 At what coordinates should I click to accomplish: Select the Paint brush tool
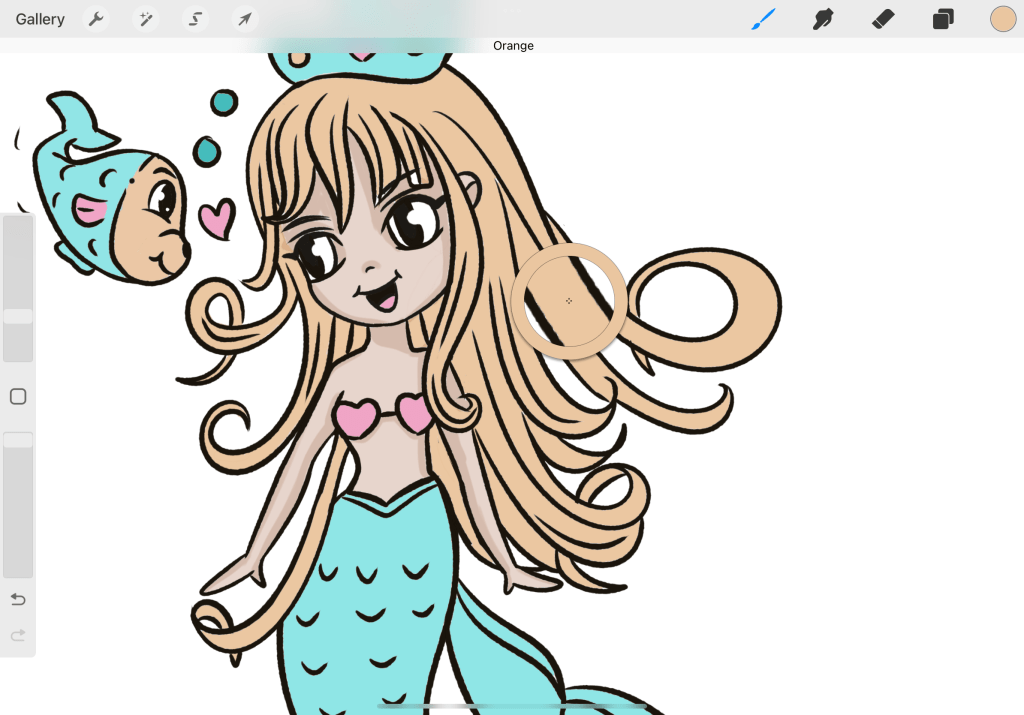[x=764, y=19]
